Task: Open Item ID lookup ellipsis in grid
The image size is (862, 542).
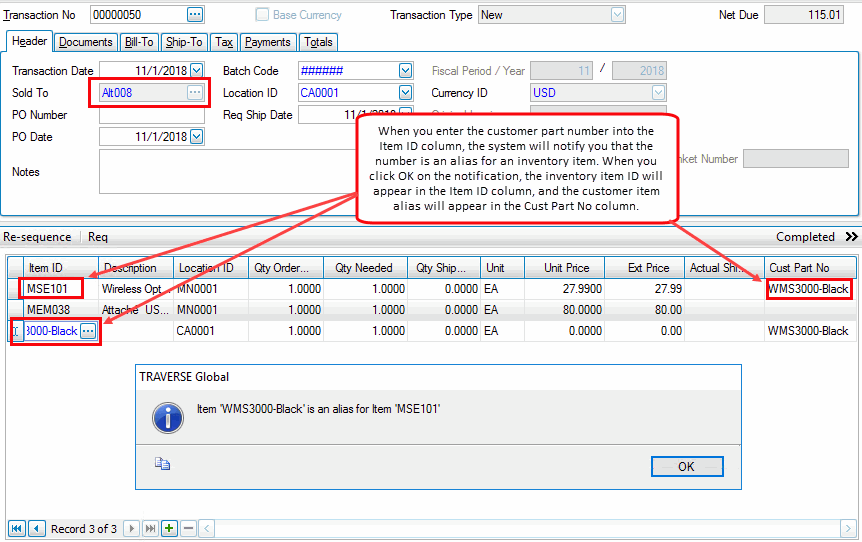Action: [x=88, y=331]
